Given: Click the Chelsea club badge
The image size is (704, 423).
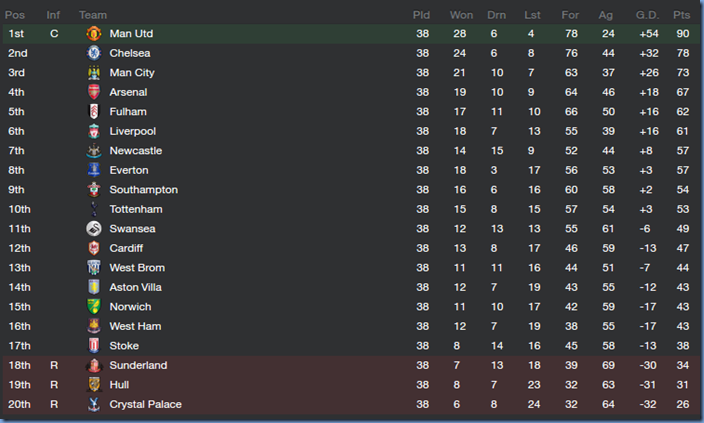Looking at the screenshot, I should (x=94, y=53).
